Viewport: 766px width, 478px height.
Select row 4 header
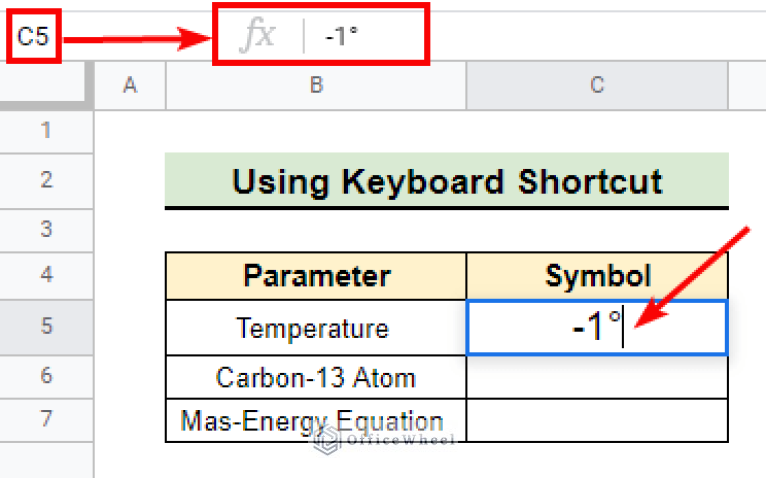46,275
